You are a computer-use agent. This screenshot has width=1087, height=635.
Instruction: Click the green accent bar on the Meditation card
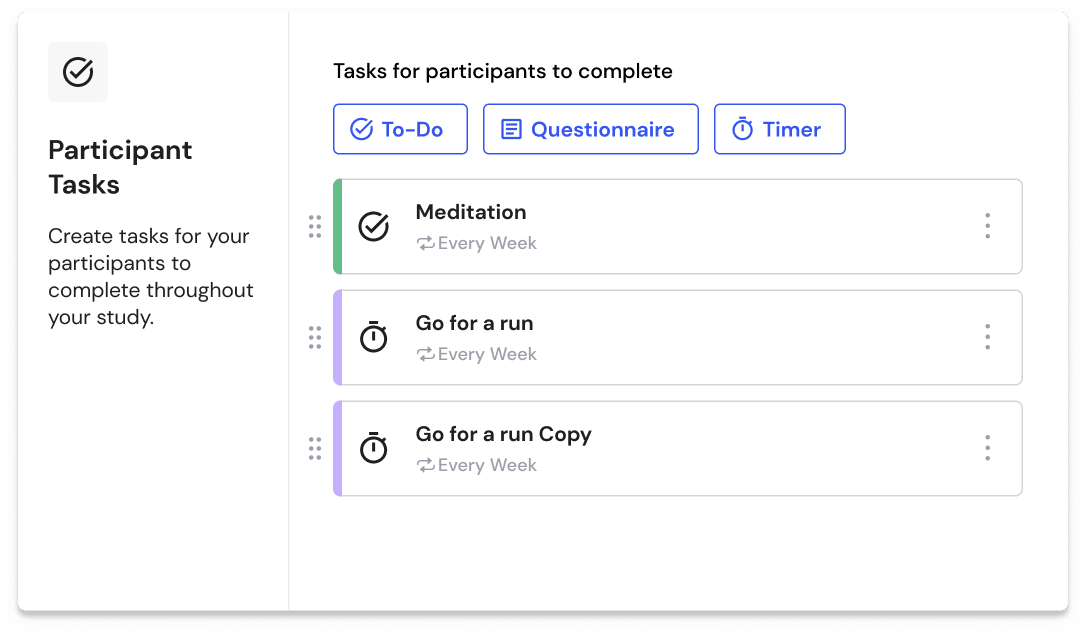click(337, 227)
